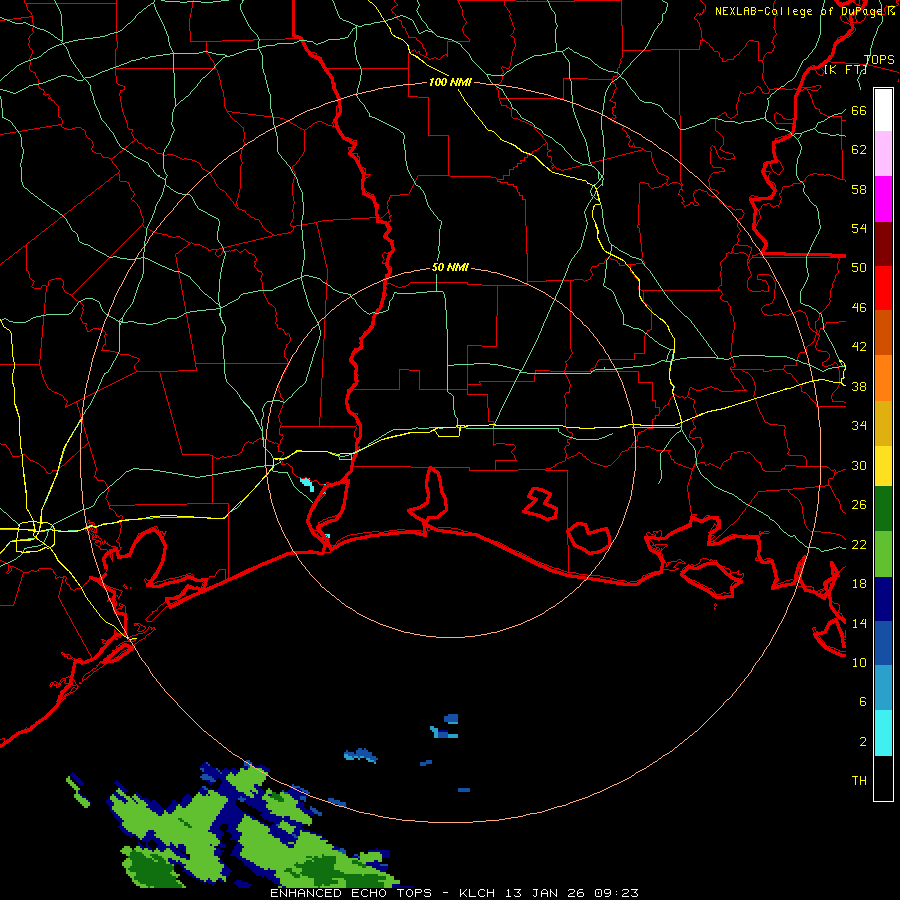Image resolution: width=900 pixels, height=900 pixels.
Task: Click the gold legend swatch
Action: click(x=883, y=424)
